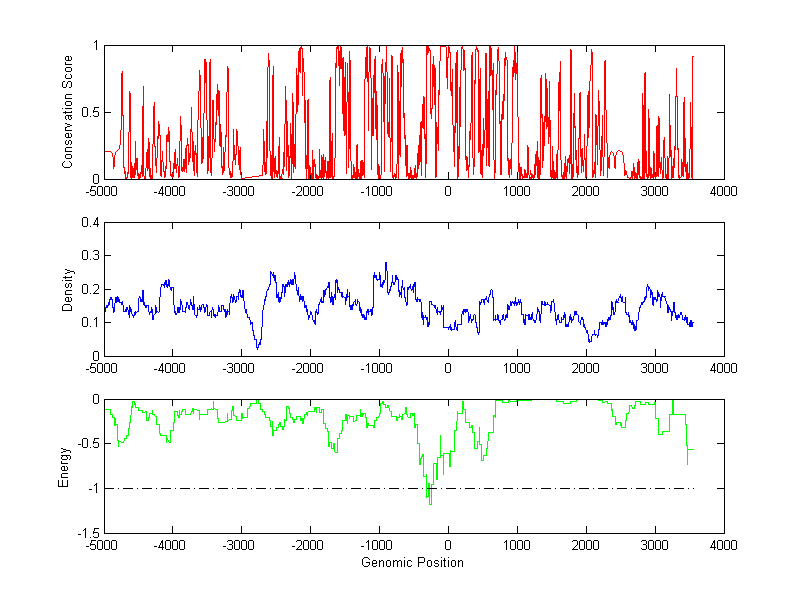Click the 0.4 tick label on Density axis
Image resolution: width=800 pixels, height=599 pixels.
click(x=88, y=223)
